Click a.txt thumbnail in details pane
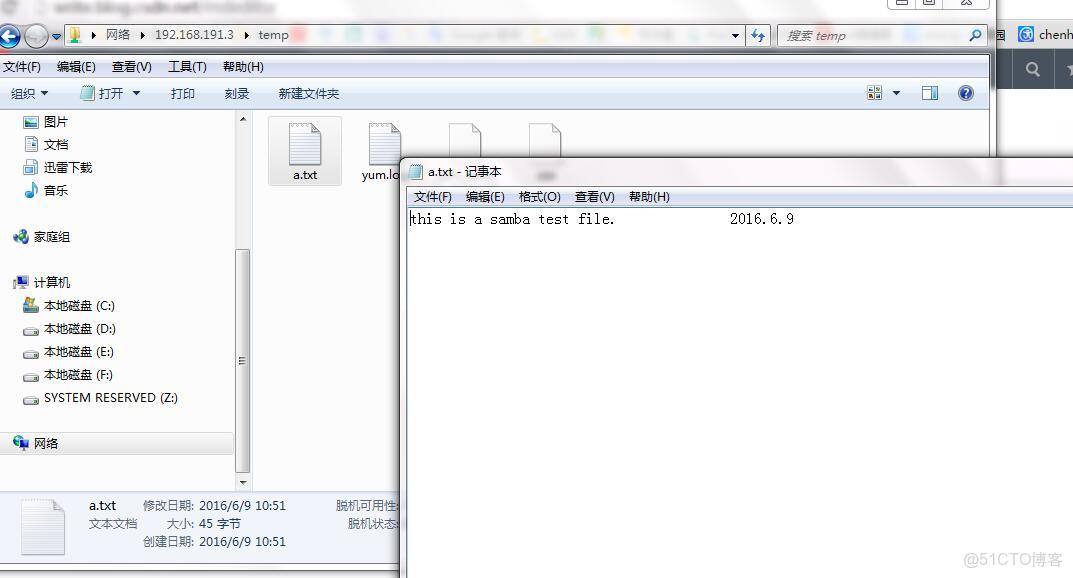 pos(42,526)
